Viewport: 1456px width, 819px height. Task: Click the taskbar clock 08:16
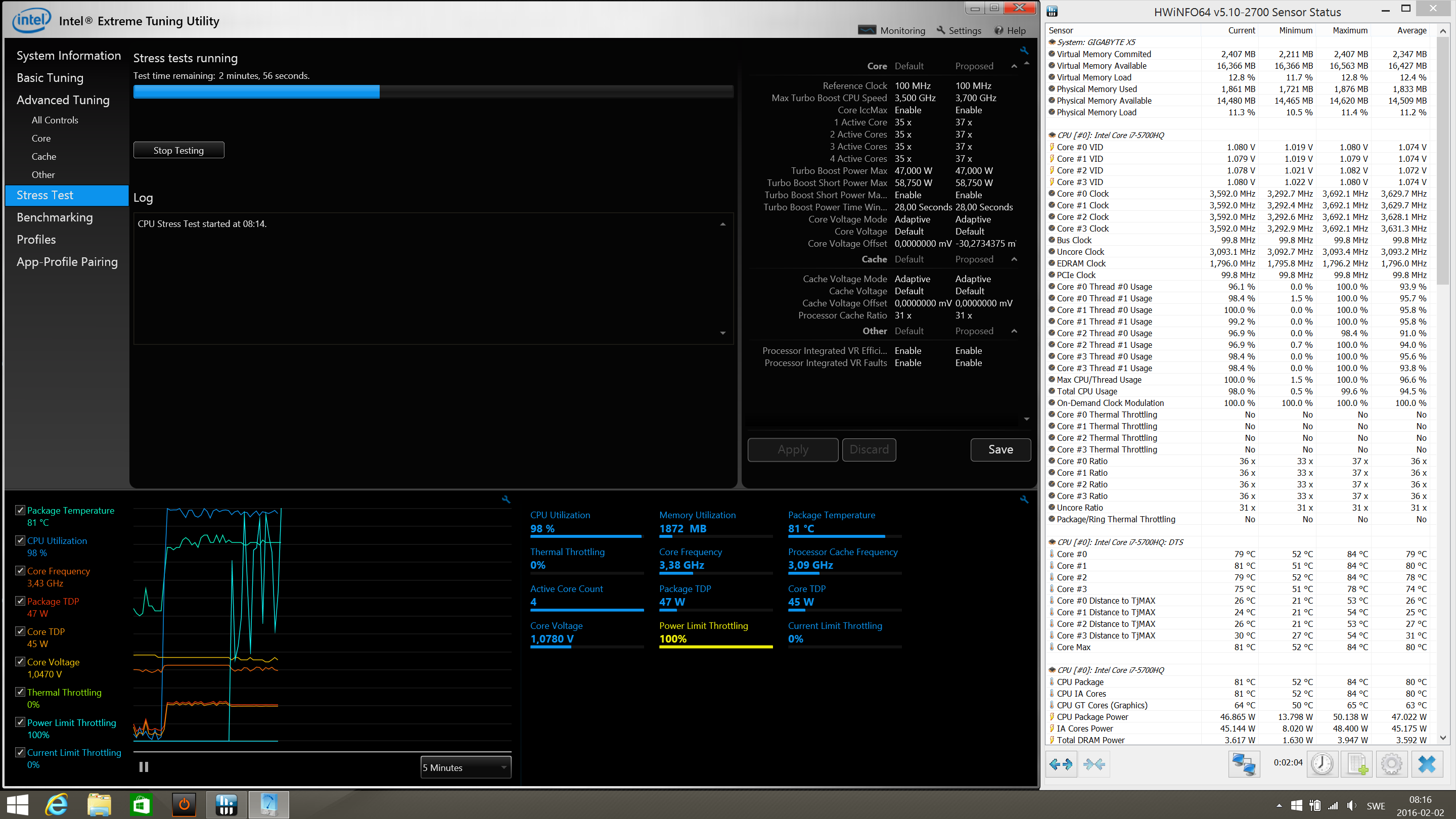1420,800
